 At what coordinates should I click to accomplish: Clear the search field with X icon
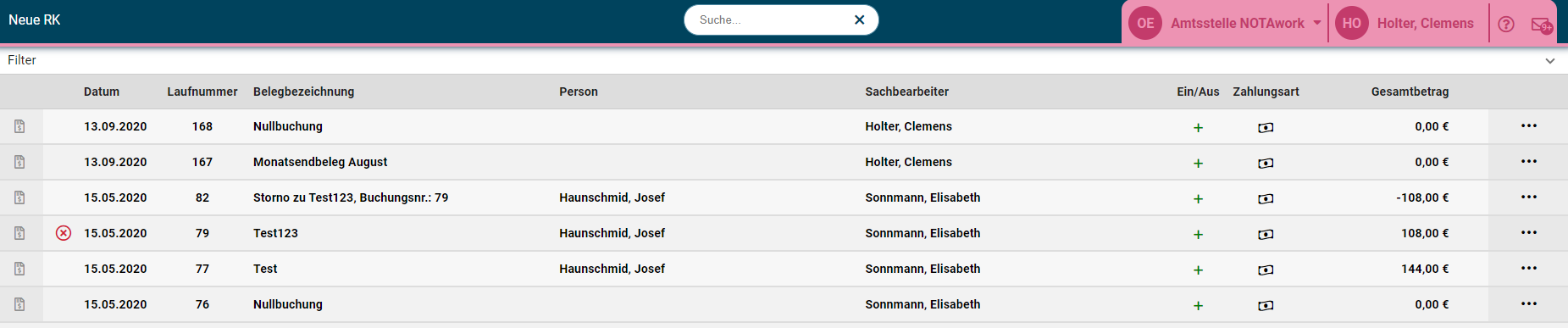[859, 19]
